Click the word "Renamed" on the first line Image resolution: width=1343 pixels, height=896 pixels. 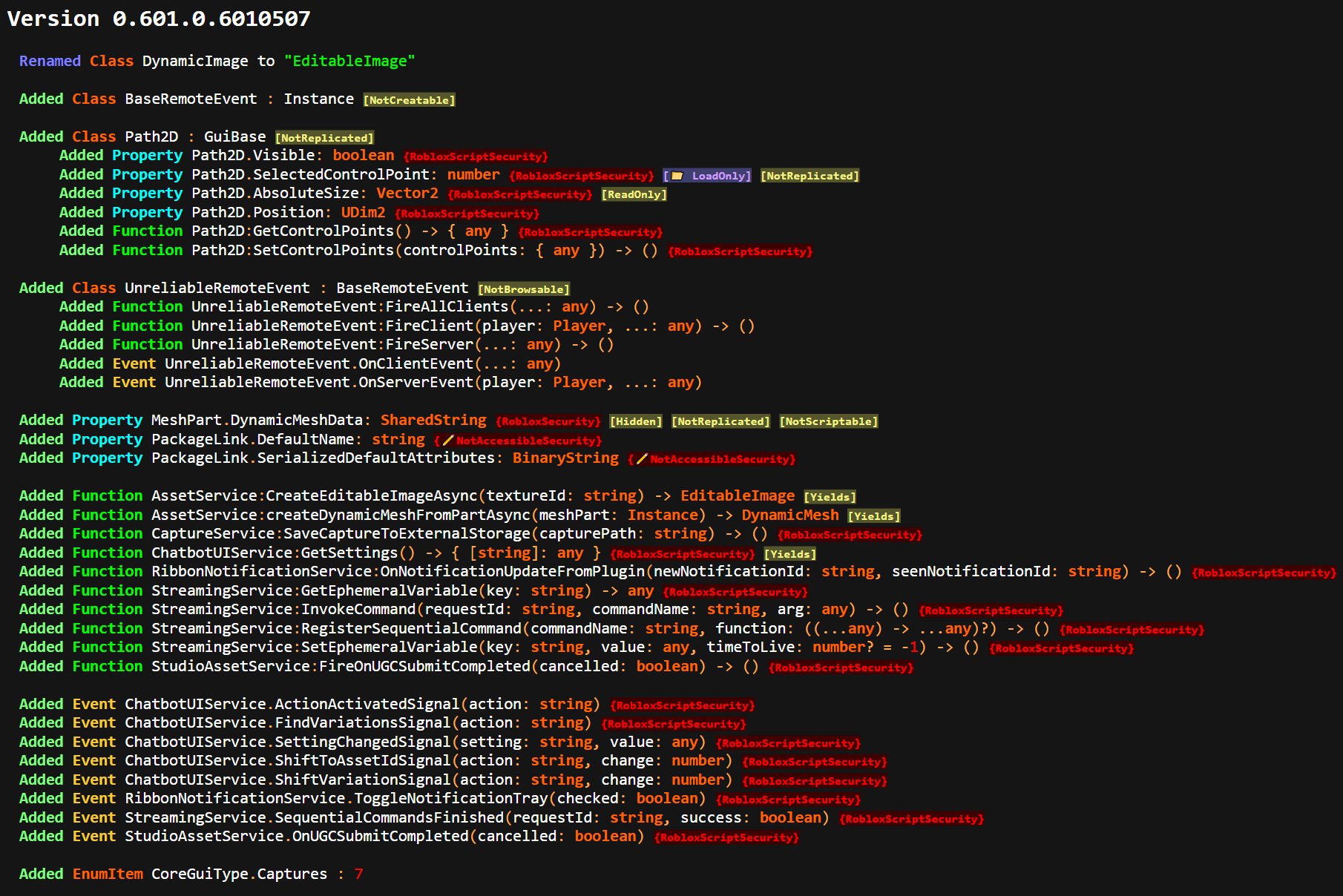(50, 61)
